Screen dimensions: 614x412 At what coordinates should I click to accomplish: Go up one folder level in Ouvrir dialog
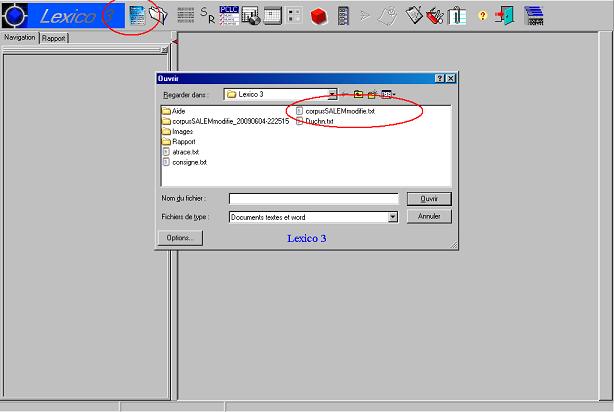pos(358,94)
